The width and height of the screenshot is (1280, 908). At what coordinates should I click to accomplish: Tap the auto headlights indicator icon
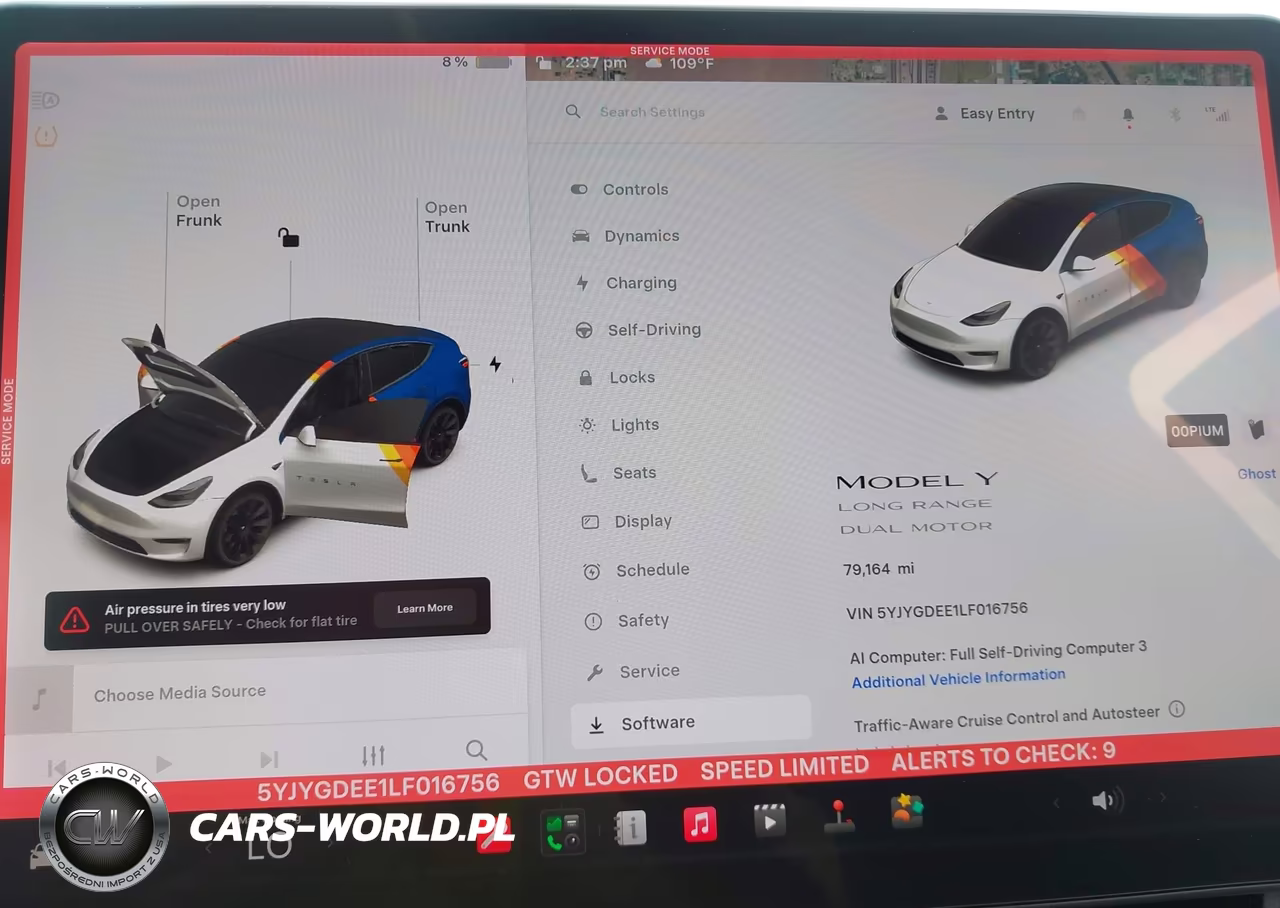click(x=45, y=100)
